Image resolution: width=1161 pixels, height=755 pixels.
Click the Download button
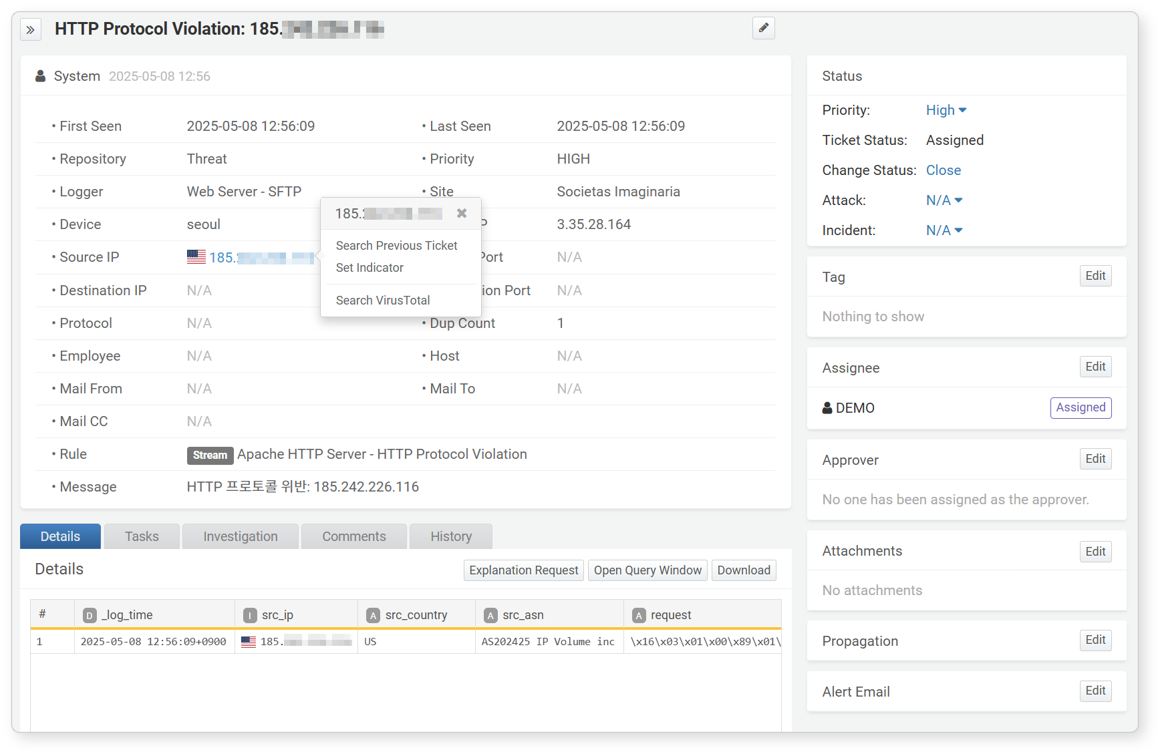[743, 571]
